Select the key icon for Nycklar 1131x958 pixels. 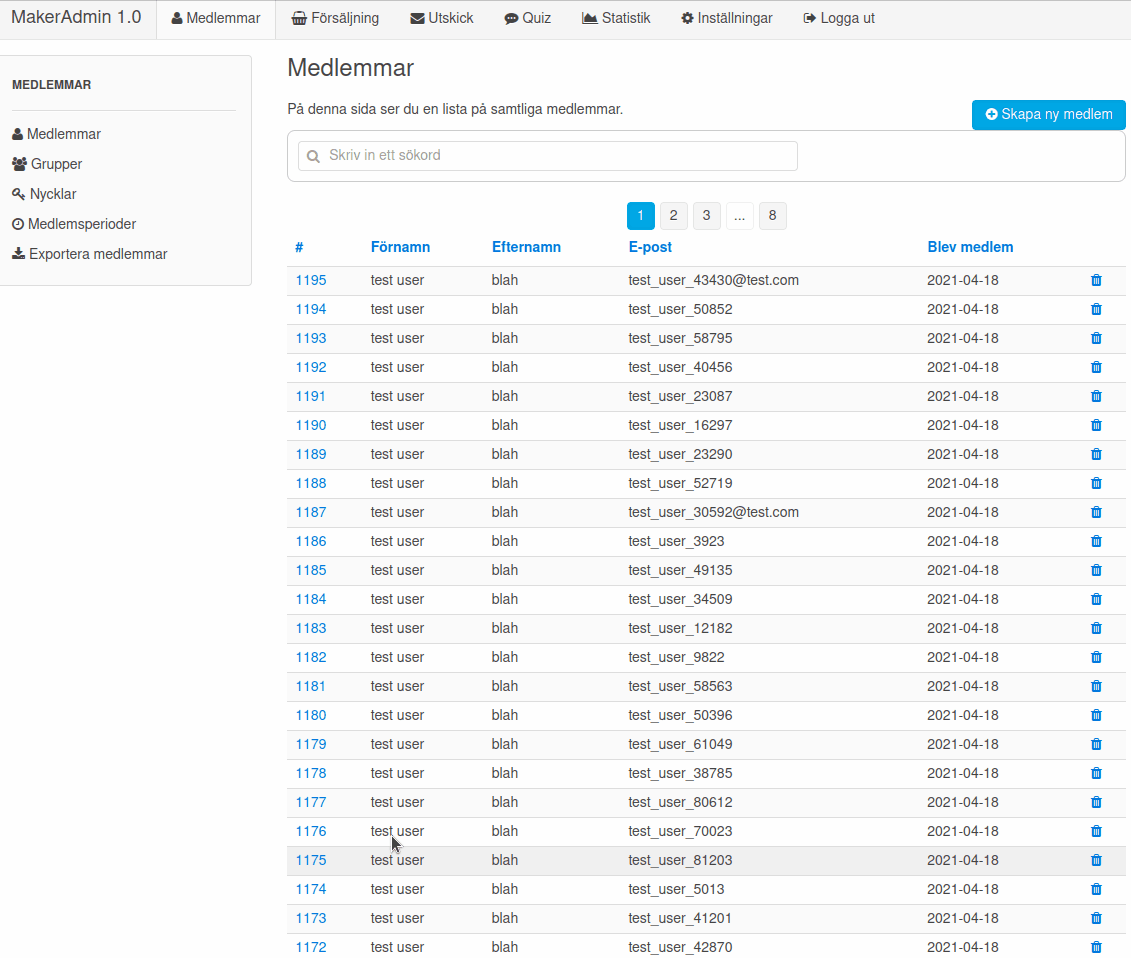(17, 194)
